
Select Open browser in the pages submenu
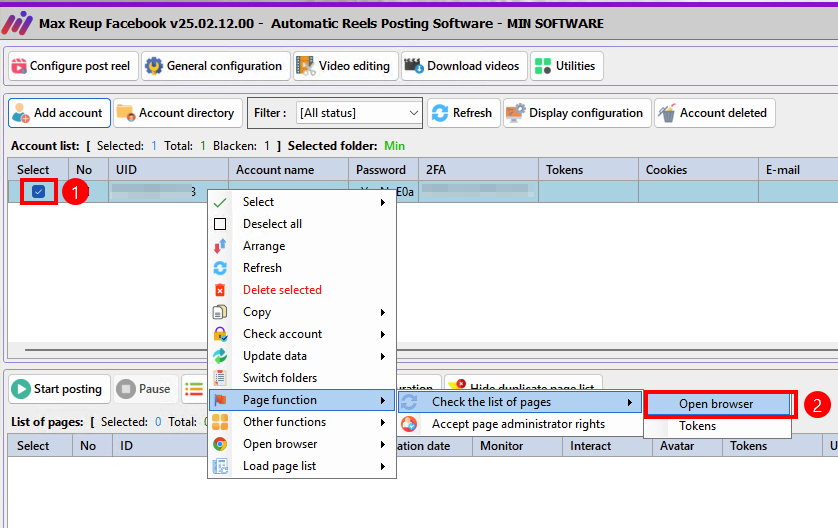tap(718, 404)
